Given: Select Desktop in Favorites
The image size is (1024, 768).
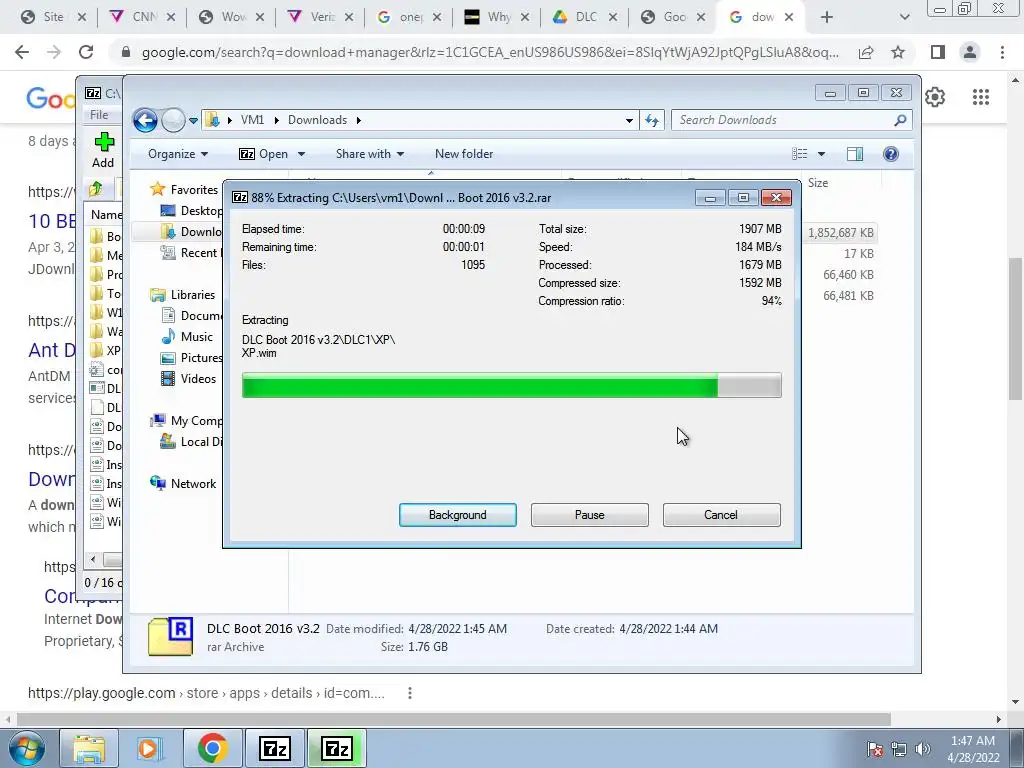Looking at the screenshot, I should 192,210.
